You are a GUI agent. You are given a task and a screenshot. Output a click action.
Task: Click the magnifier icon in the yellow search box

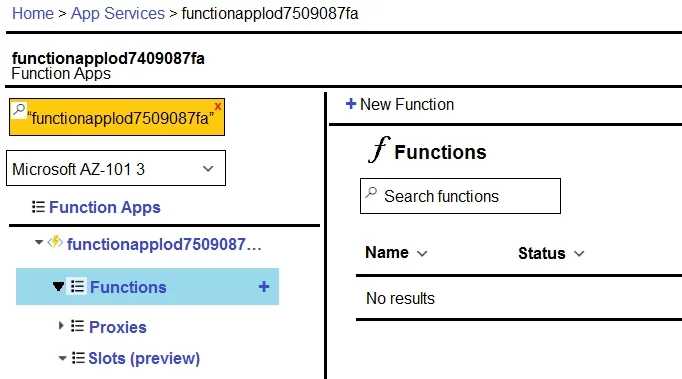[x=19, y=110]
